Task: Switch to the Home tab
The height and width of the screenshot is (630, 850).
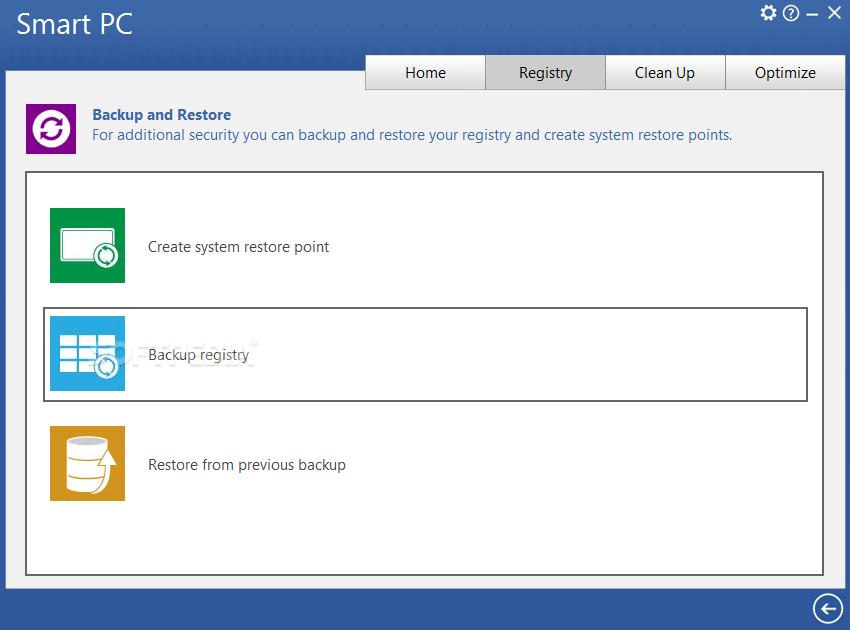Action: click(426, 73)
